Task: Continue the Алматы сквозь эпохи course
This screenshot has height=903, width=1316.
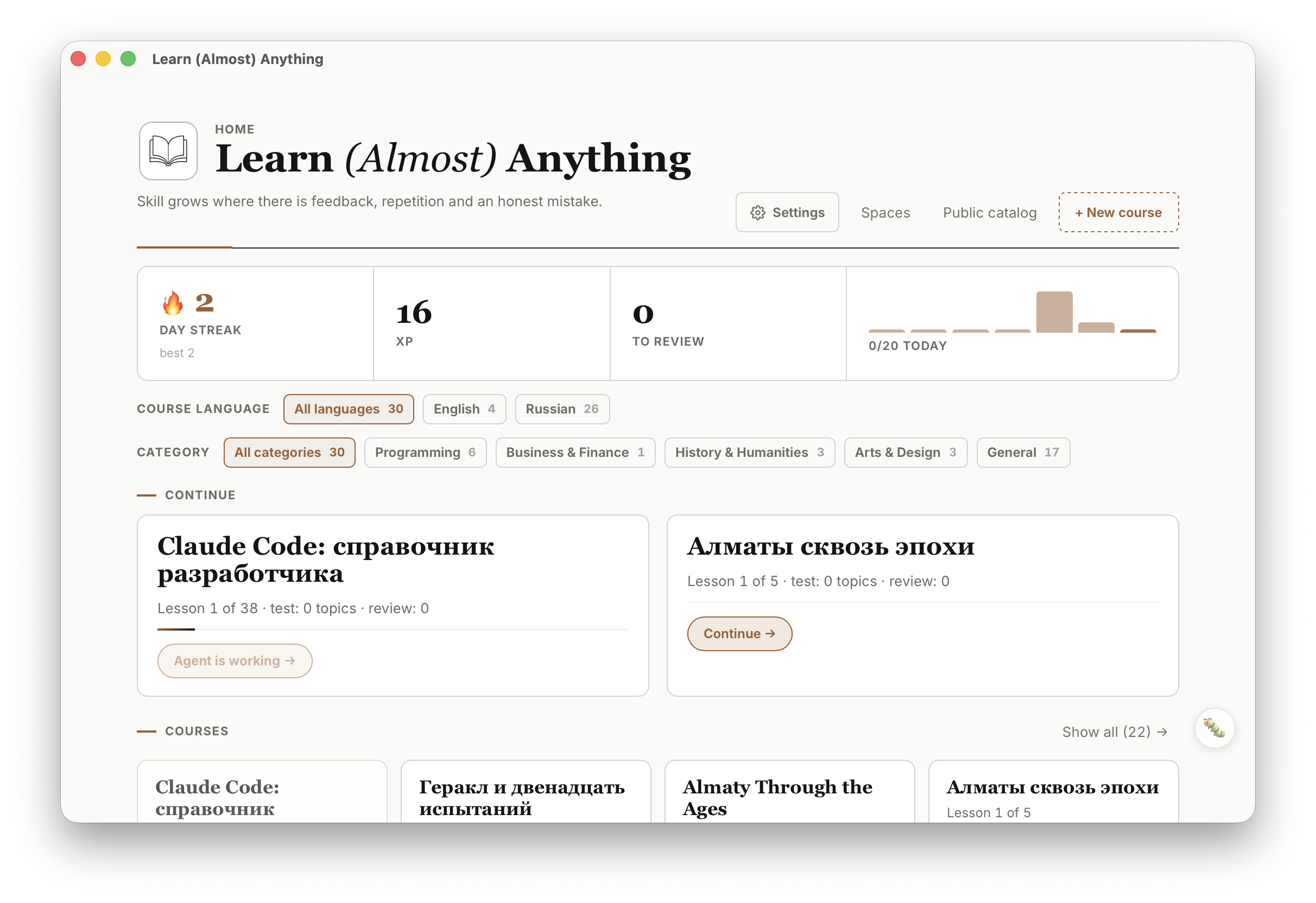Action: [739, 633]
